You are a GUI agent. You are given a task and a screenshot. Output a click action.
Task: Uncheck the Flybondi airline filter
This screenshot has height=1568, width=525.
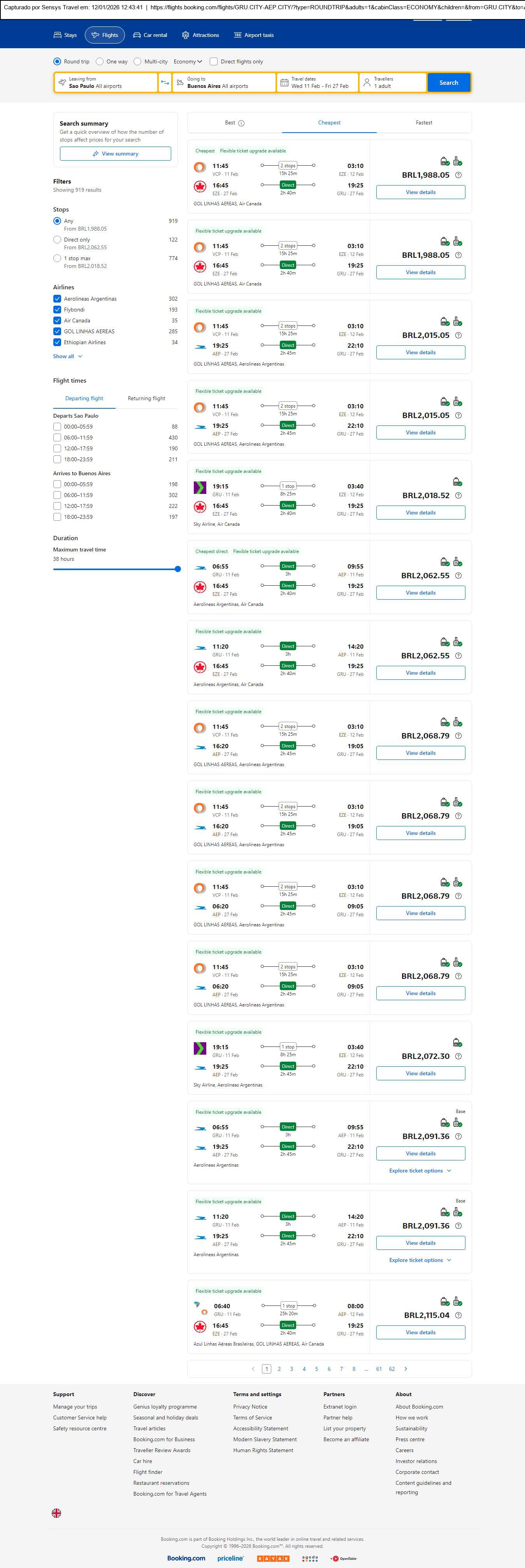[x=57, y=310]
